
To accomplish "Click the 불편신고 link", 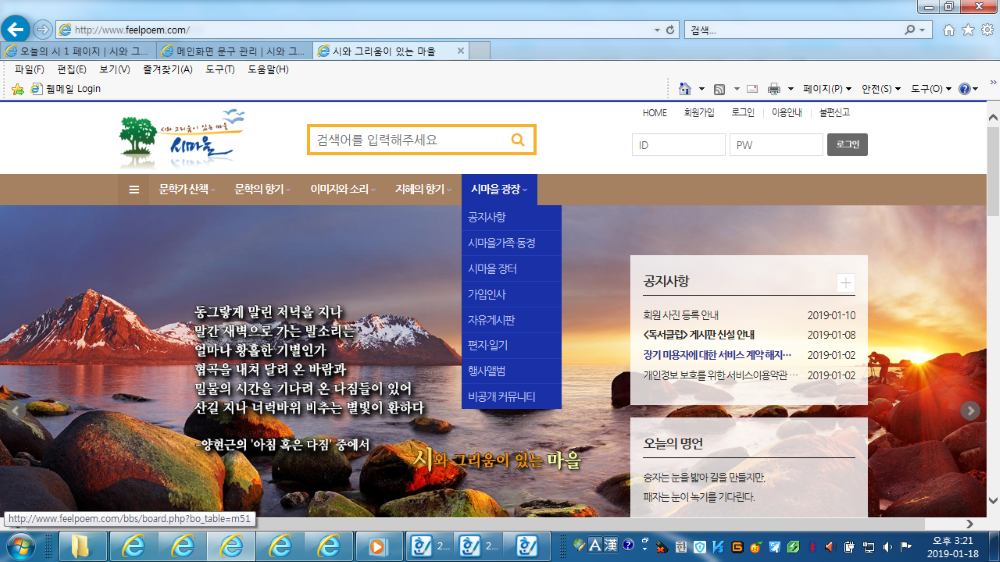I will point(834,113).
